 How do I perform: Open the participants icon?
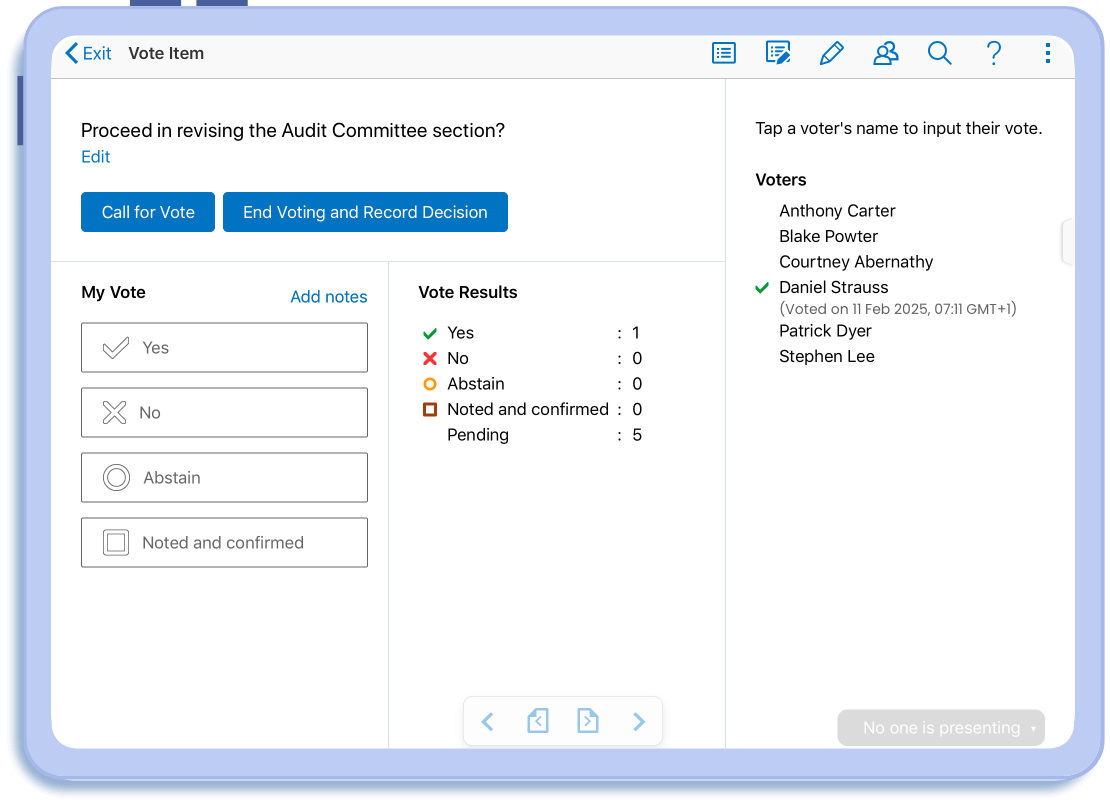(885, 54)
